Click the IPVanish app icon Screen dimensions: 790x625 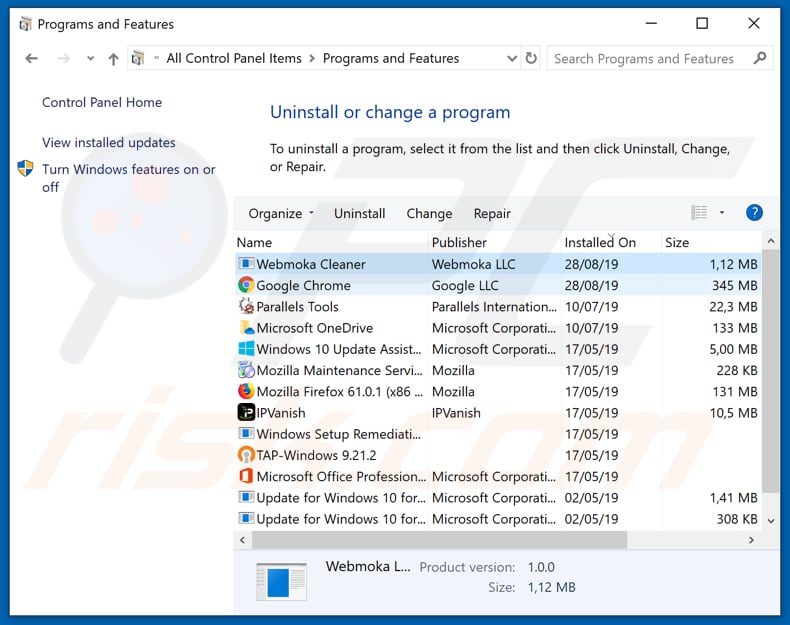[246, 412]
